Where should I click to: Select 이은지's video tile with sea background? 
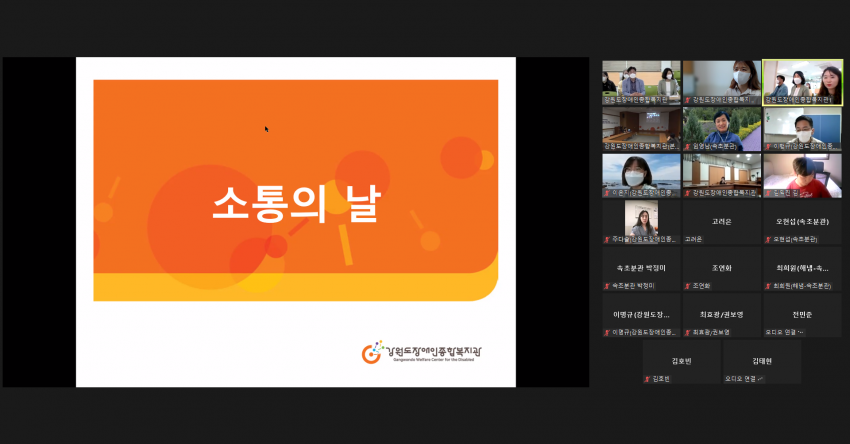click(x=641, y=176)
